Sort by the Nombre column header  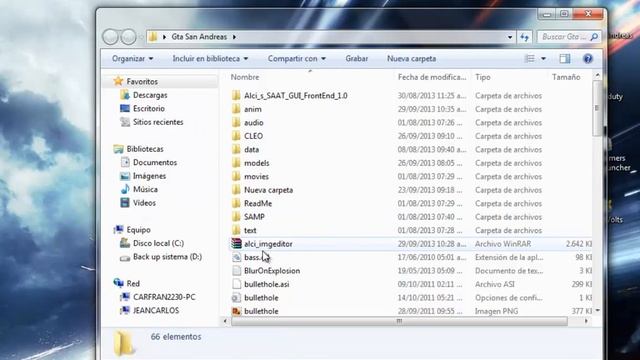[245, 77]
